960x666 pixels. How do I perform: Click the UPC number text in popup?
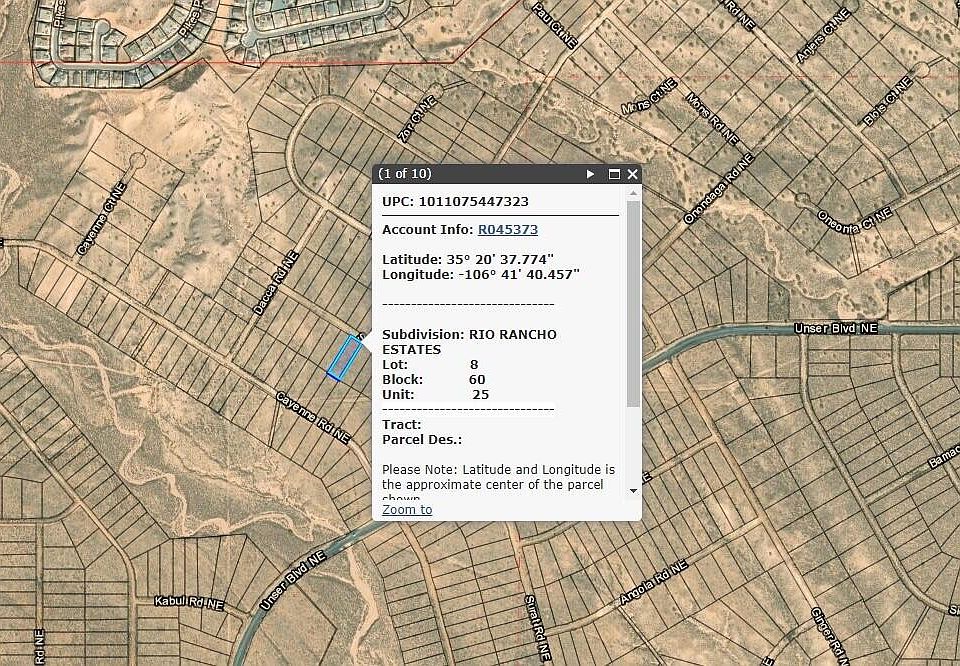click(x=473, y=201)
